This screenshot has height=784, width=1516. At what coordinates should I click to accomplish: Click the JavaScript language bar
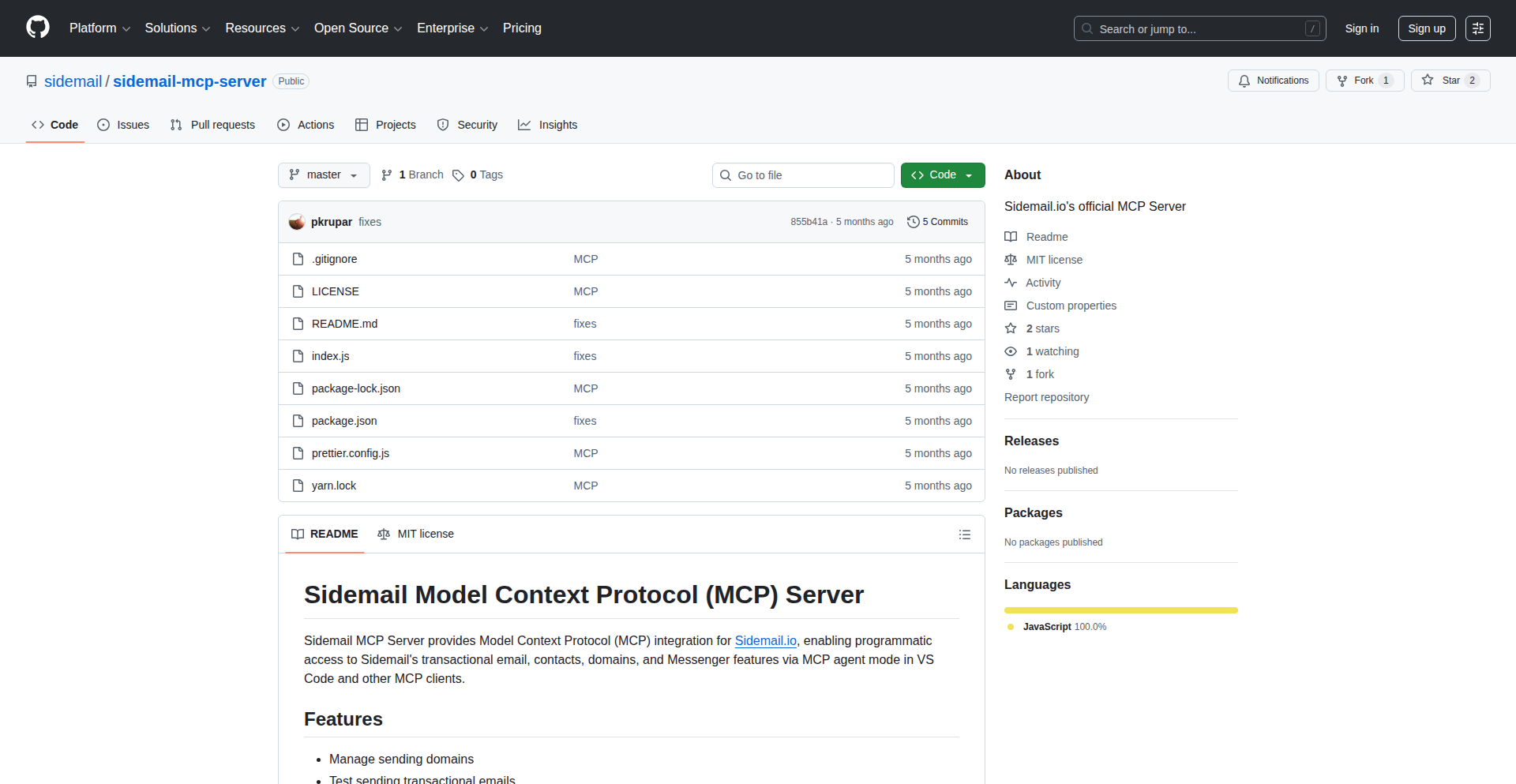tap(1120, 610)
